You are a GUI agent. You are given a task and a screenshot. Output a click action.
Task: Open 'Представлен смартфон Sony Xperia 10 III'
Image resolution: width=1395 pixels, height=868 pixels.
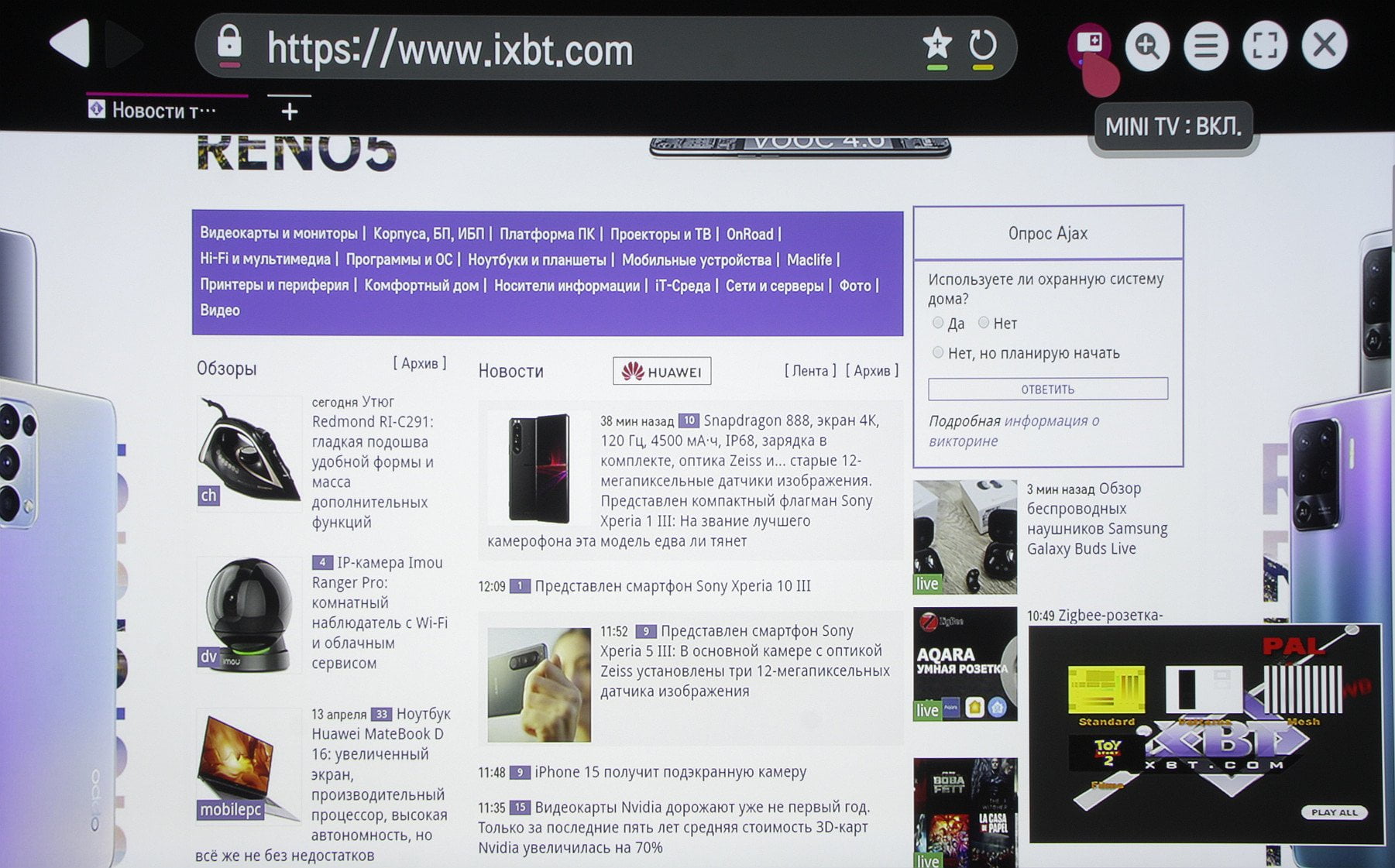pos(672,586)
